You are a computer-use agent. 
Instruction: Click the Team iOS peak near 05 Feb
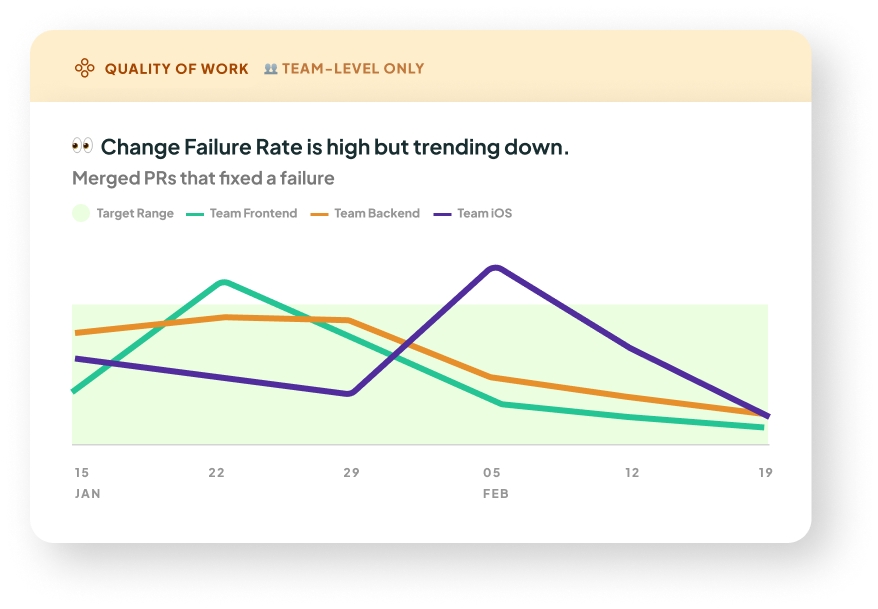494,267
